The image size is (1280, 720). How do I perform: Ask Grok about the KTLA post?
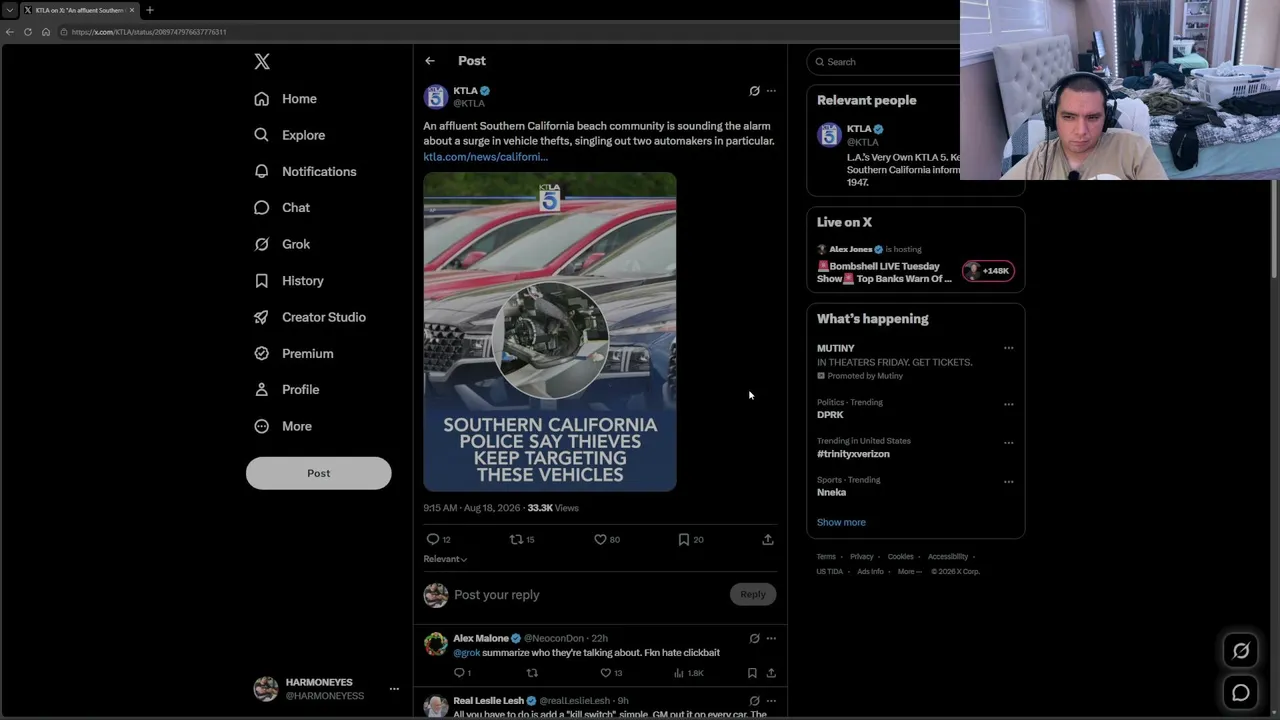click(755, 91)
